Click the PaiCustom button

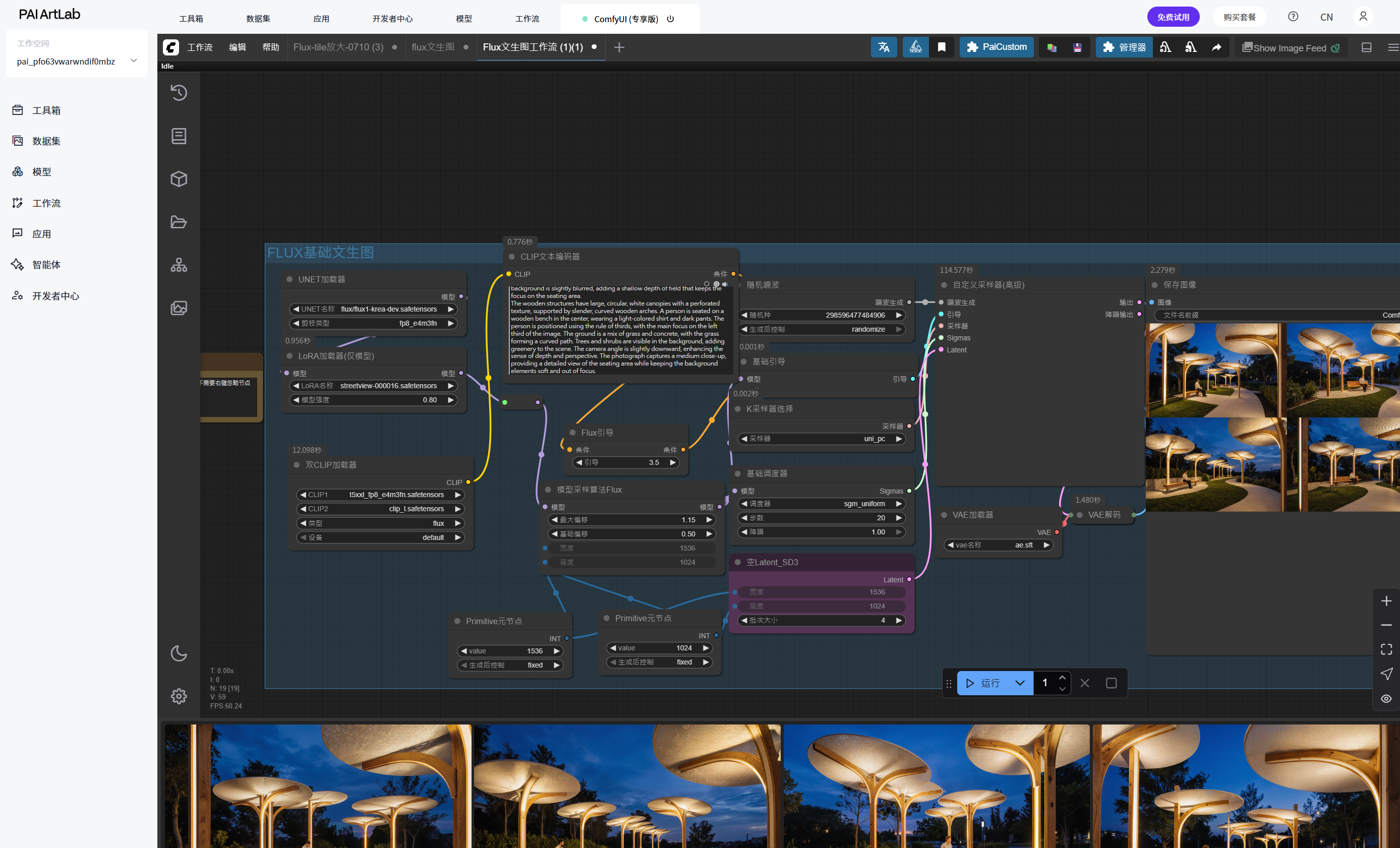(997, 47)
